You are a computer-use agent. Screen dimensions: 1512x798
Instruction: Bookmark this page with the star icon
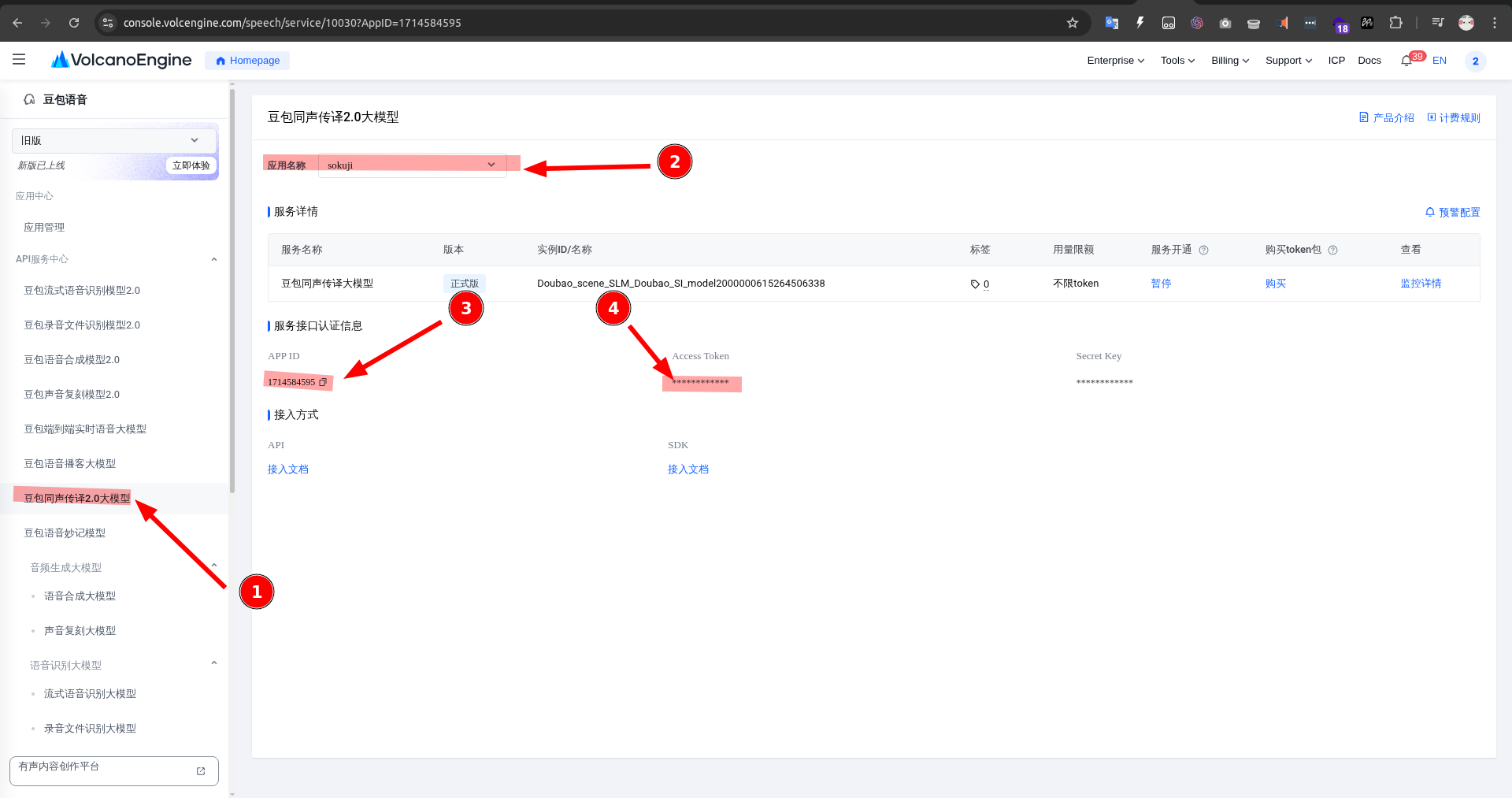pos(1073,23)
